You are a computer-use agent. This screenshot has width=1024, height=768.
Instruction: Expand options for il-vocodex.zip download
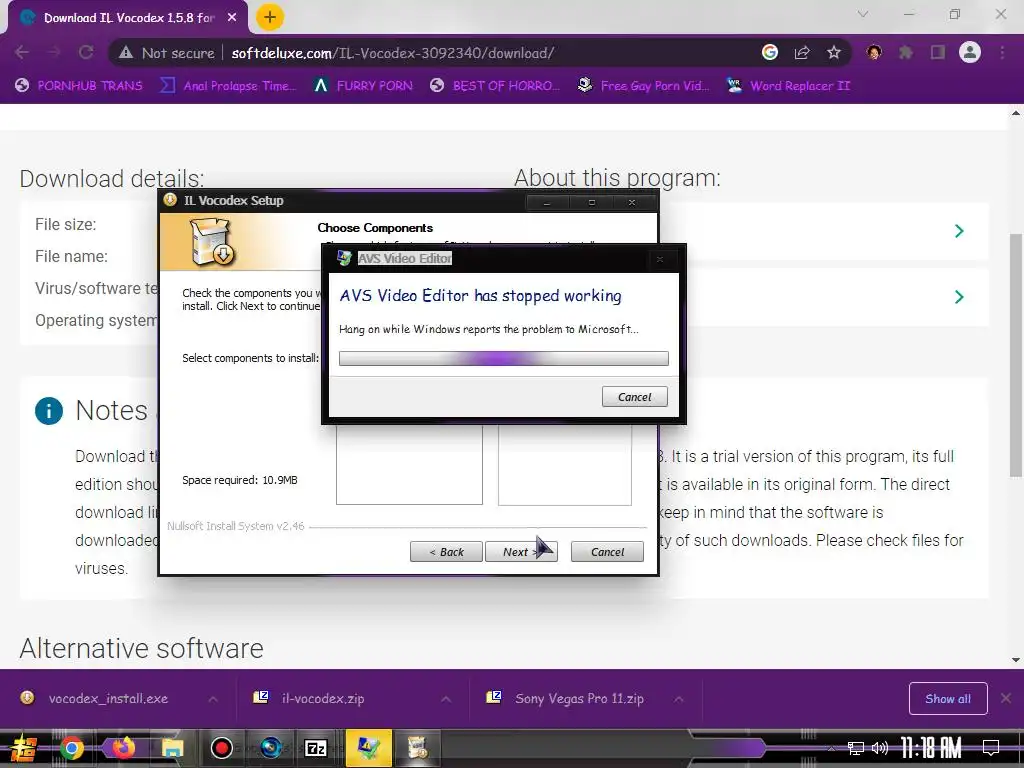[x=446, y=699]
